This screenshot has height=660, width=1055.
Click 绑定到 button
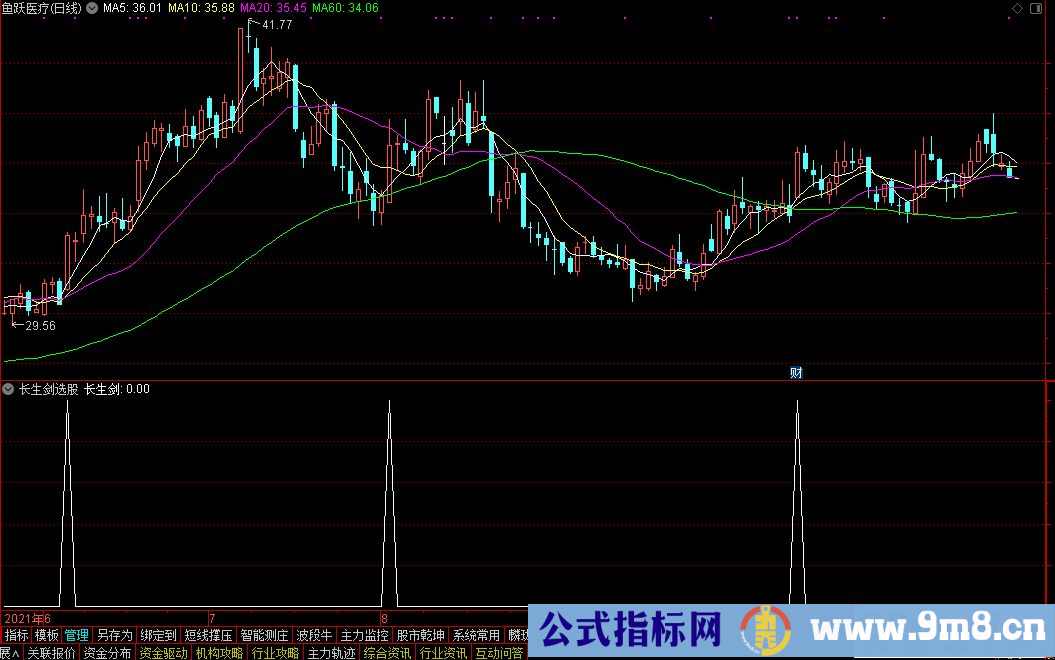pos(159,635)
